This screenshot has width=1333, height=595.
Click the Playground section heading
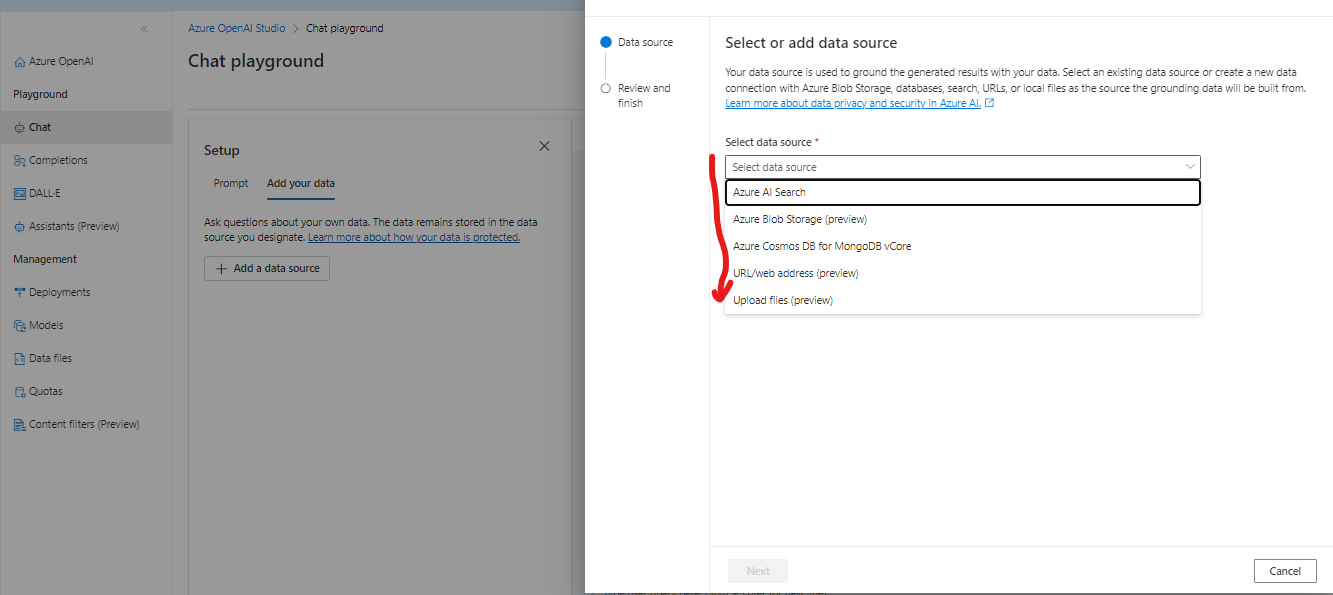tap(40, 94)
